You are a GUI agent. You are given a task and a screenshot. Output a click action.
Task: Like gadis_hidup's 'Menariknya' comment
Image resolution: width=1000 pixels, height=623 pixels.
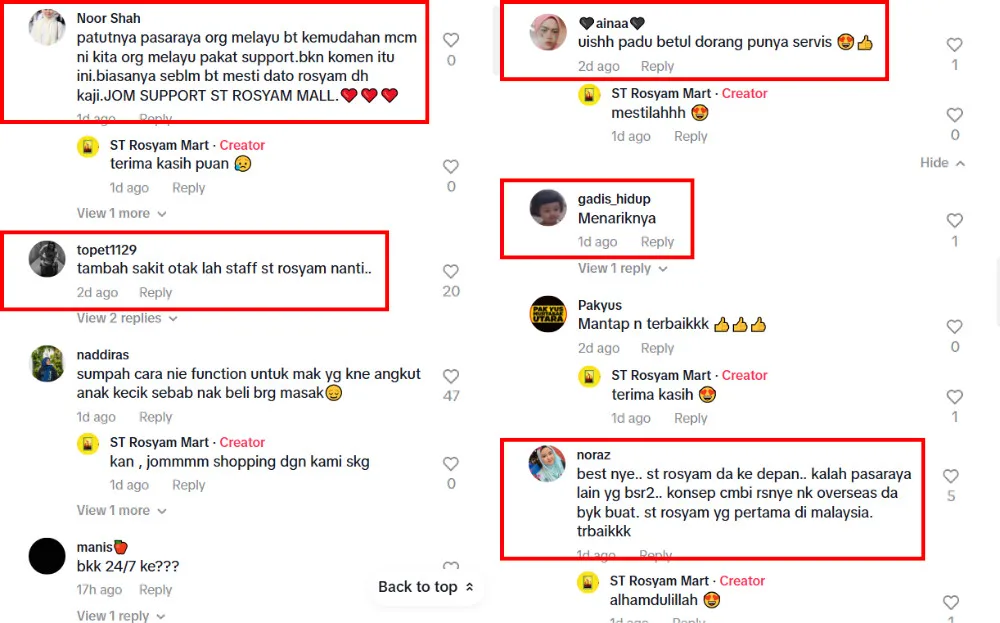click(954, 221)
